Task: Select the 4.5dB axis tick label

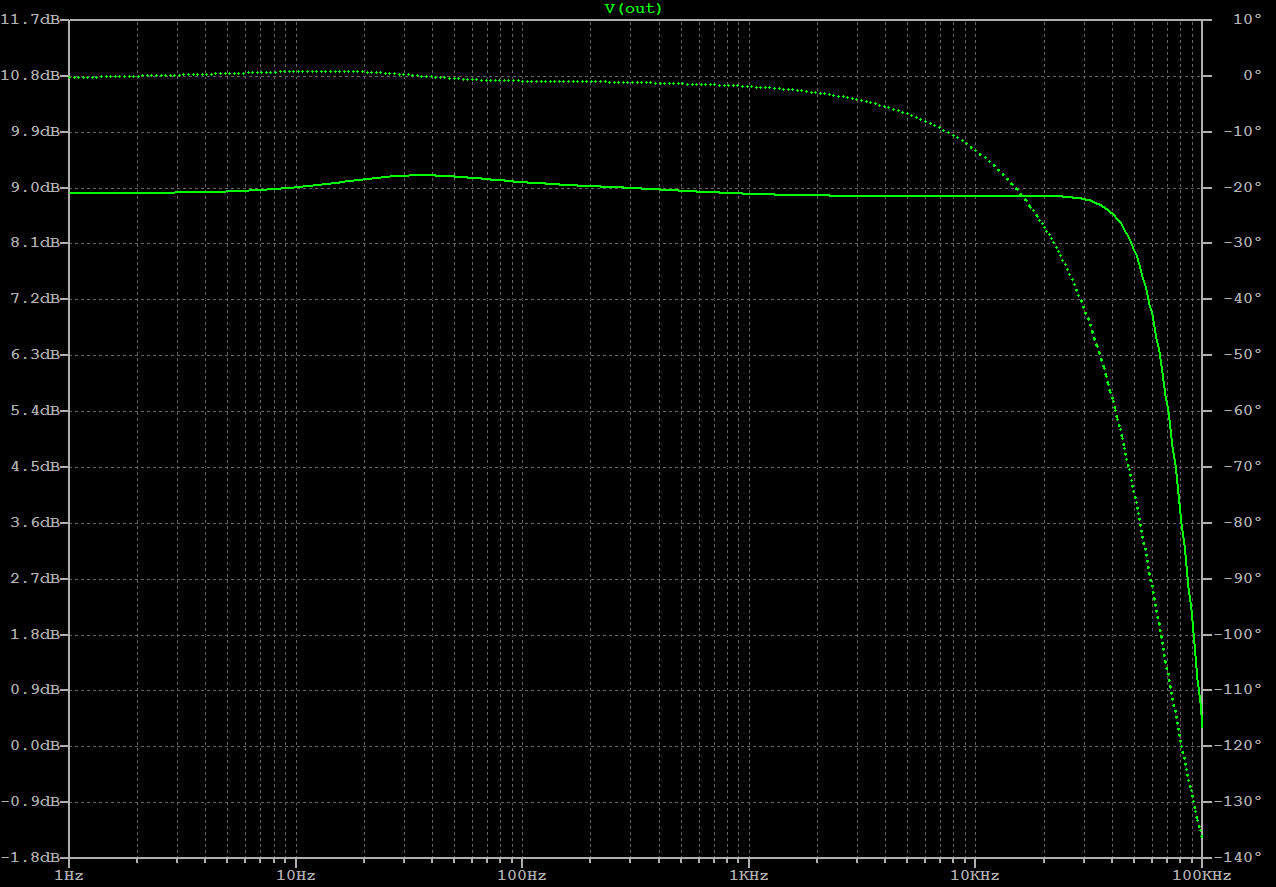Action: coord(35,467)
